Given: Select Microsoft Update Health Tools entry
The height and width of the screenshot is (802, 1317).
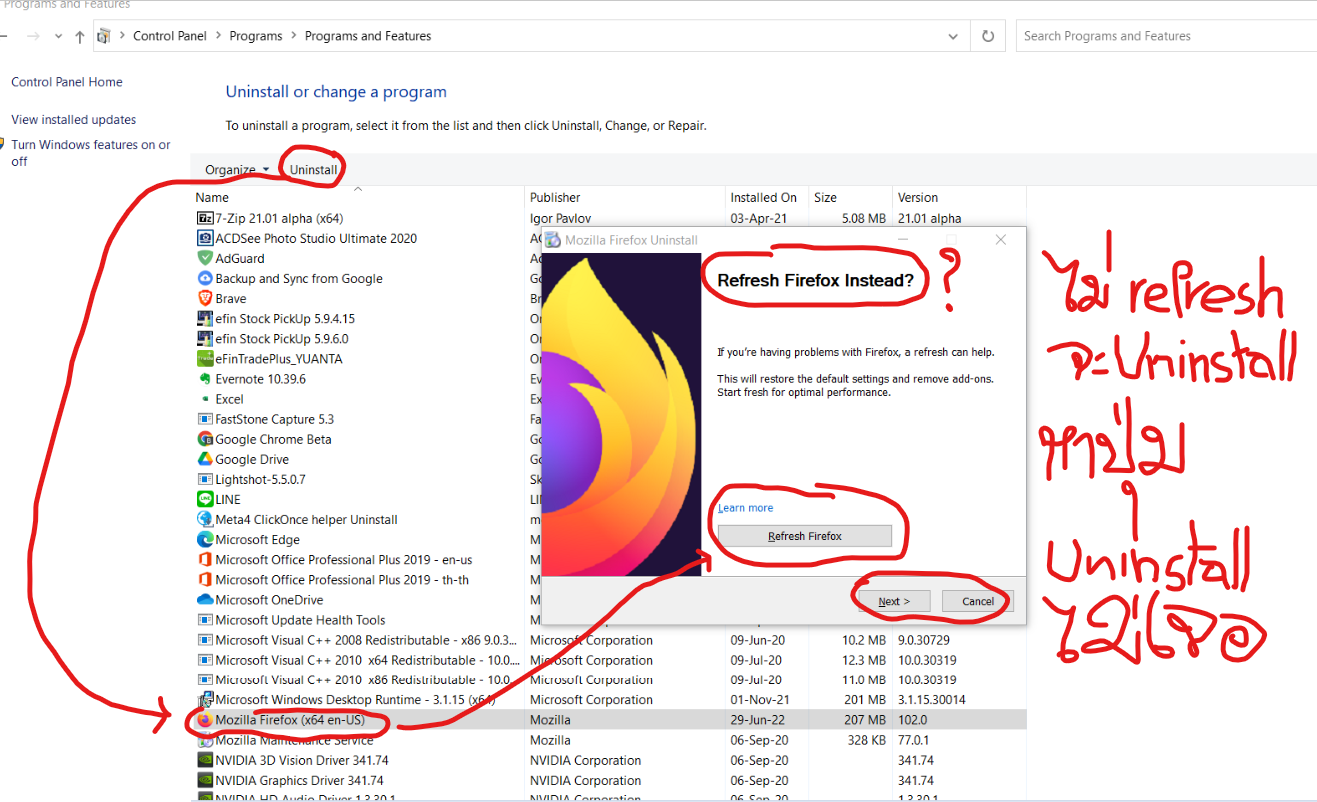Looking at the screenshot, I should click(300, 620).
